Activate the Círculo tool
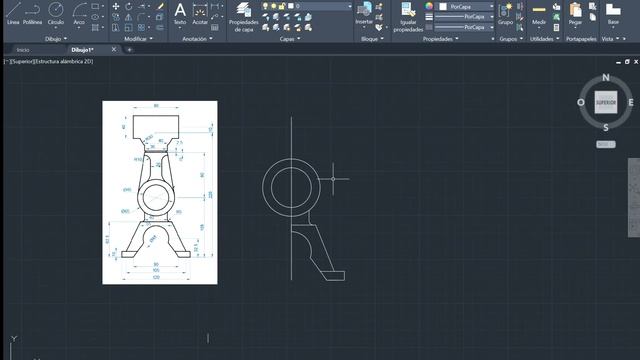This screenshot has width=640, height=360. tap(56, 12)
